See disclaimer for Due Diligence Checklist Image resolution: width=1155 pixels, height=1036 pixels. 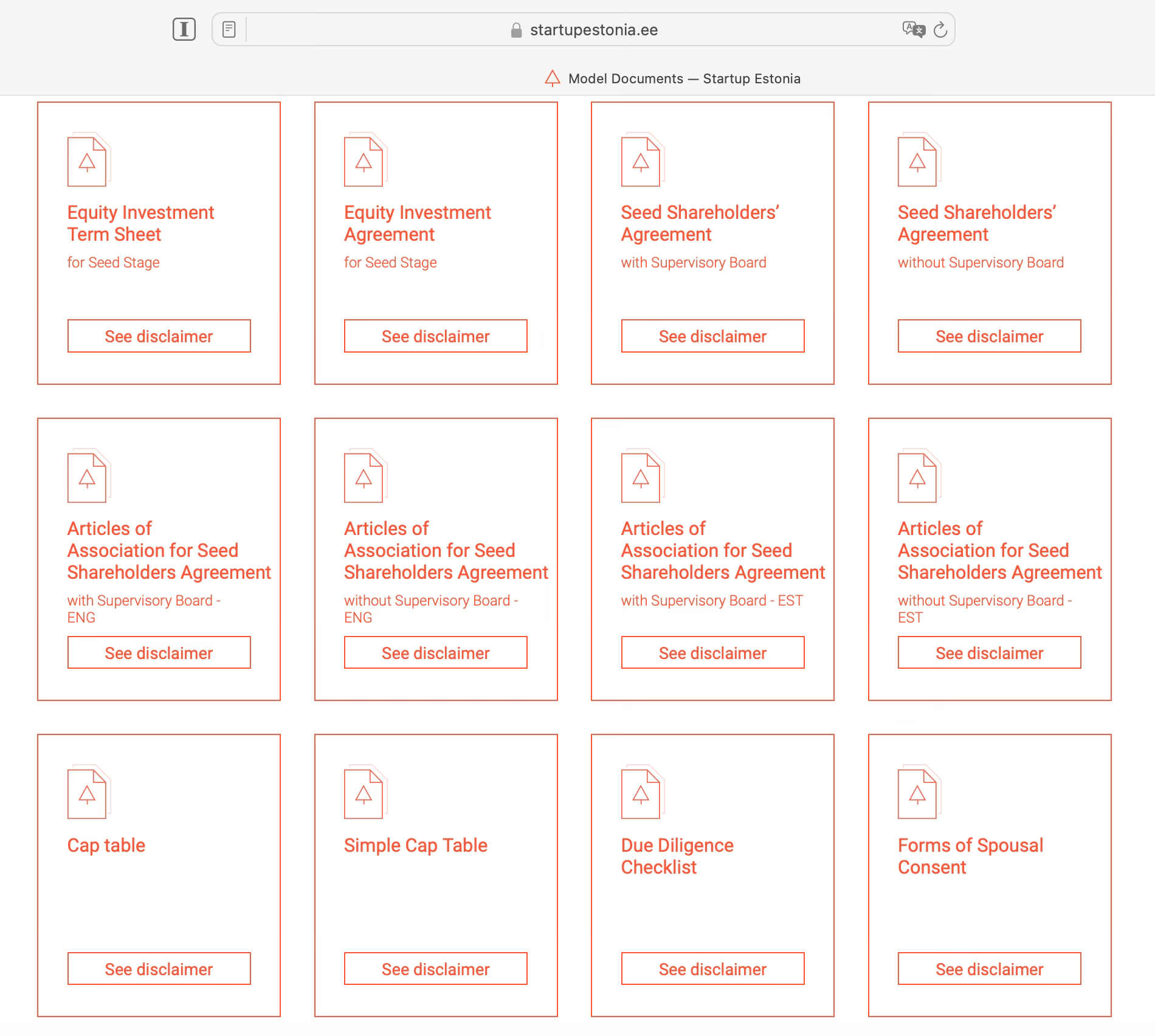click(x=712, y=969)
